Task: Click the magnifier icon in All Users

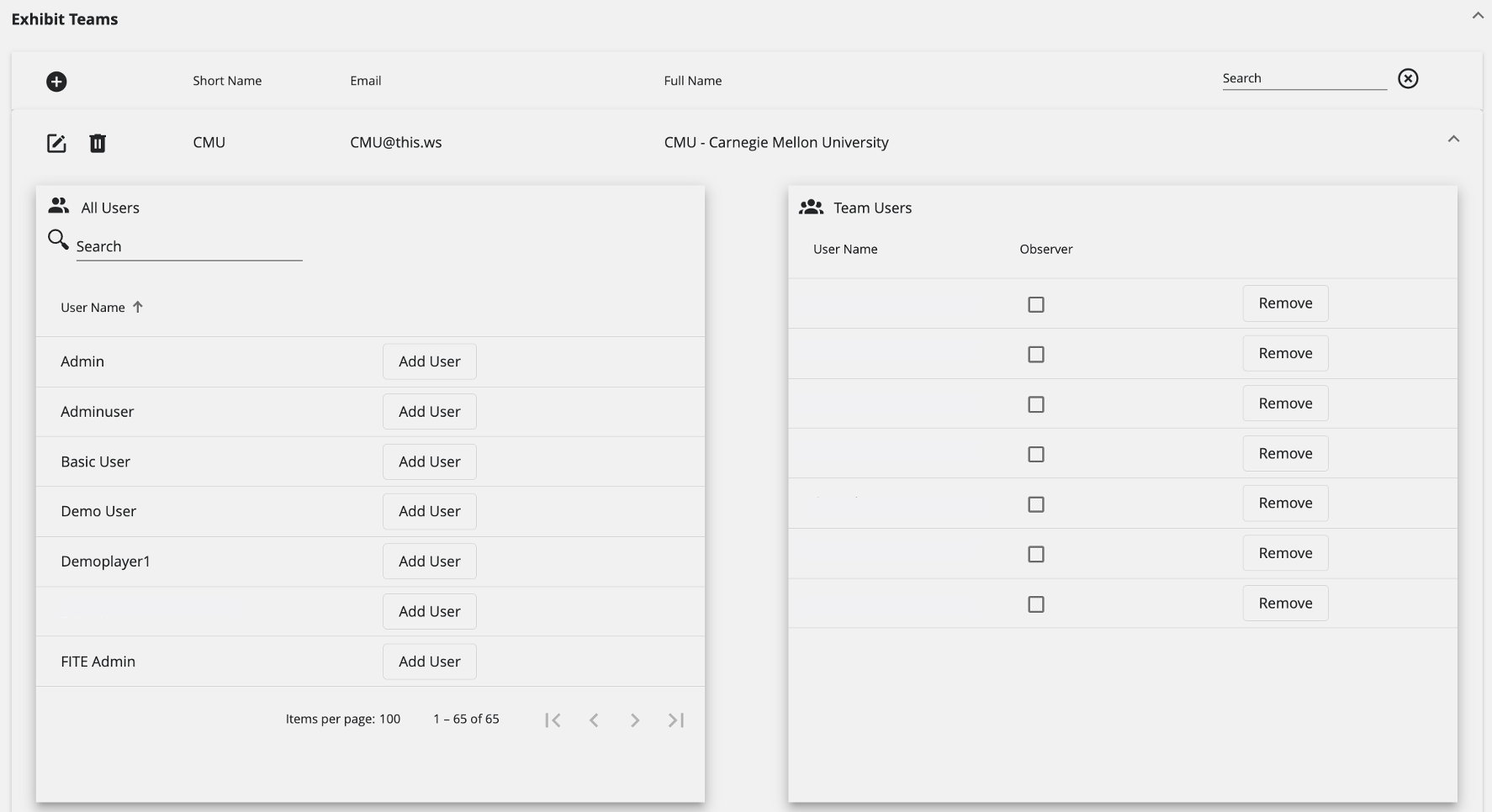Action: [x=58, y=240]
